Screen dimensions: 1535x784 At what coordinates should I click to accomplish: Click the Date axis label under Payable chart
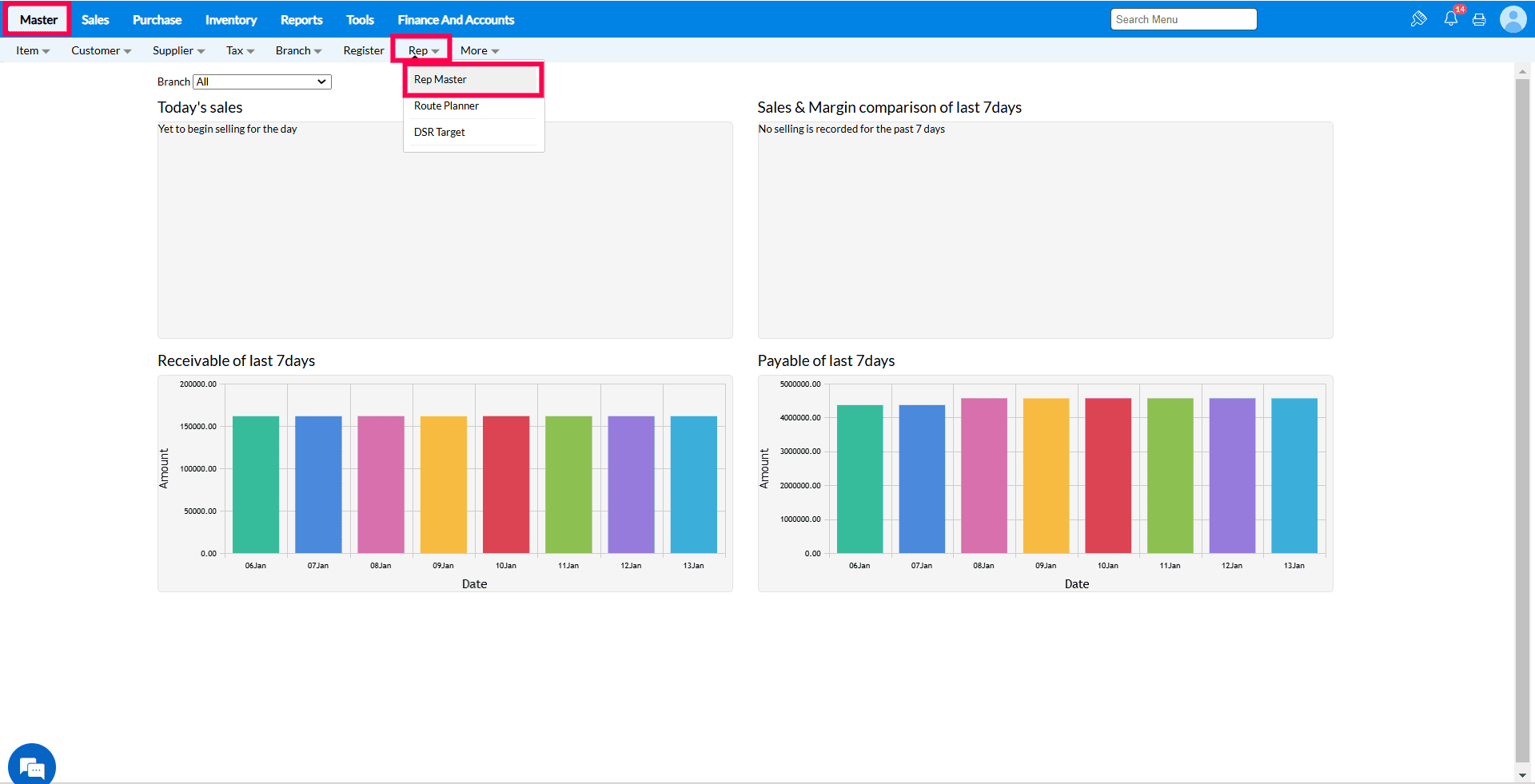1077,584
